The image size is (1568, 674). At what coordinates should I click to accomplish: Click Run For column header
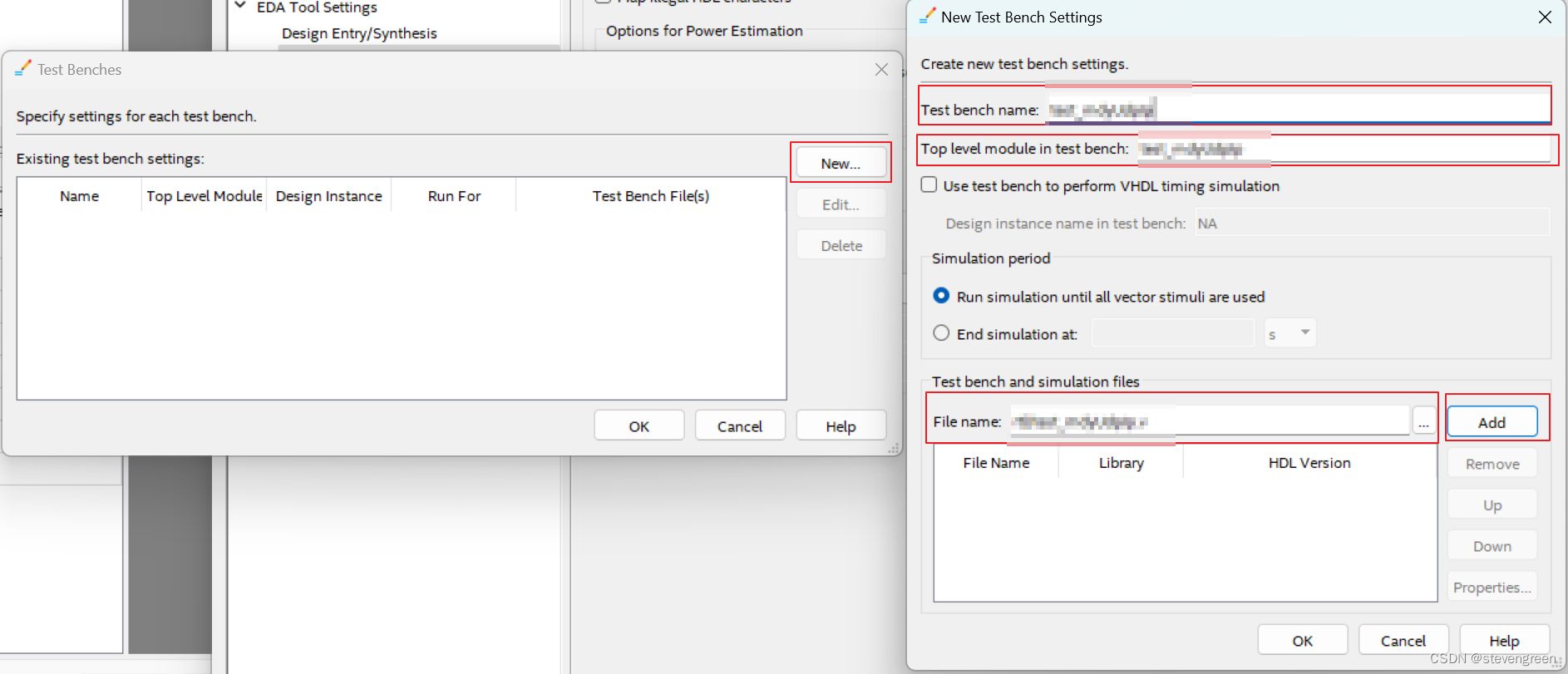click(454, 196)
